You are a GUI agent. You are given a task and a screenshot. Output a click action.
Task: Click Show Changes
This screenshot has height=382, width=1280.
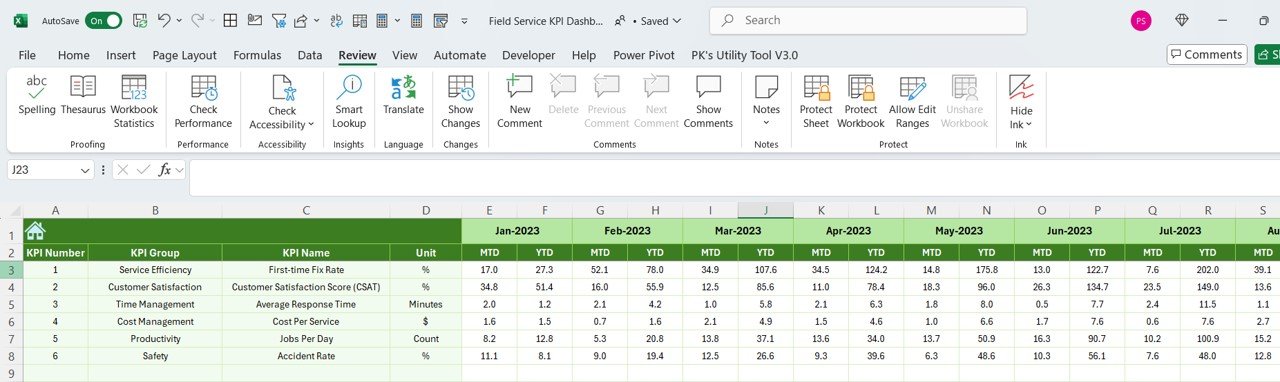point(460,102)
